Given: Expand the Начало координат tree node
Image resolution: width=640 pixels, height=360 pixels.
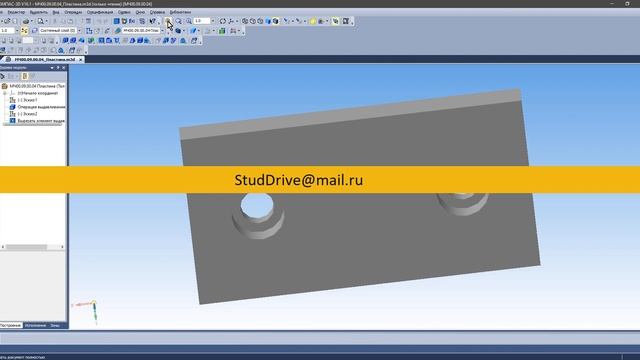Looking at the screenshot, I should point(5,93).
